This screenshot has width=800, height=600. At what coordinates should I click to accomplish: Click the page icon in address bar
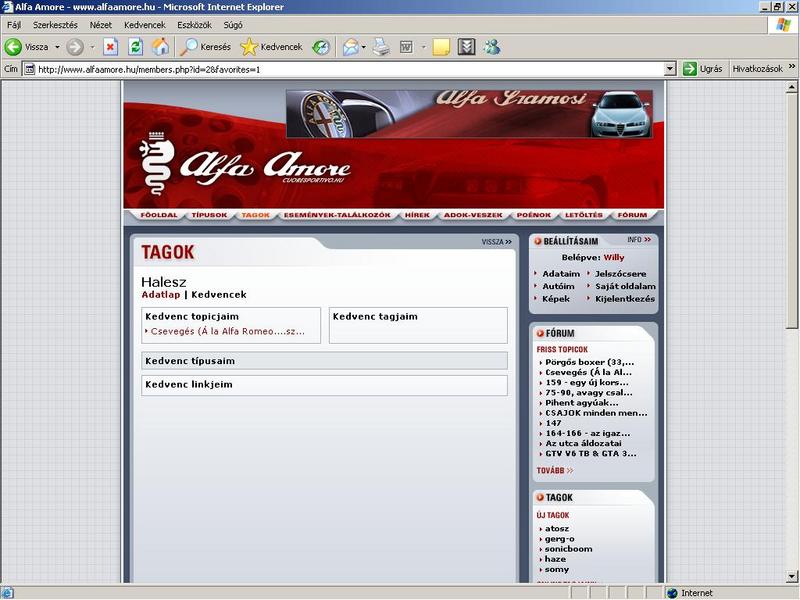click(x=30, y=69)
